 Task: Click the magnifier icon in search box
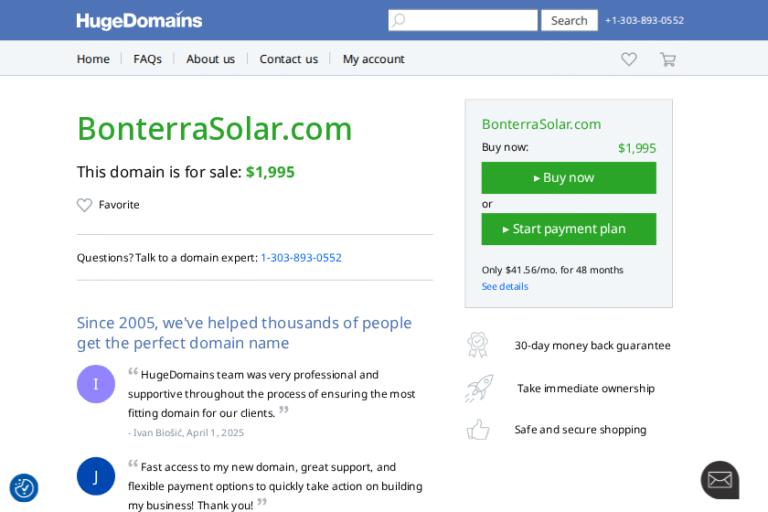point(399,21)
